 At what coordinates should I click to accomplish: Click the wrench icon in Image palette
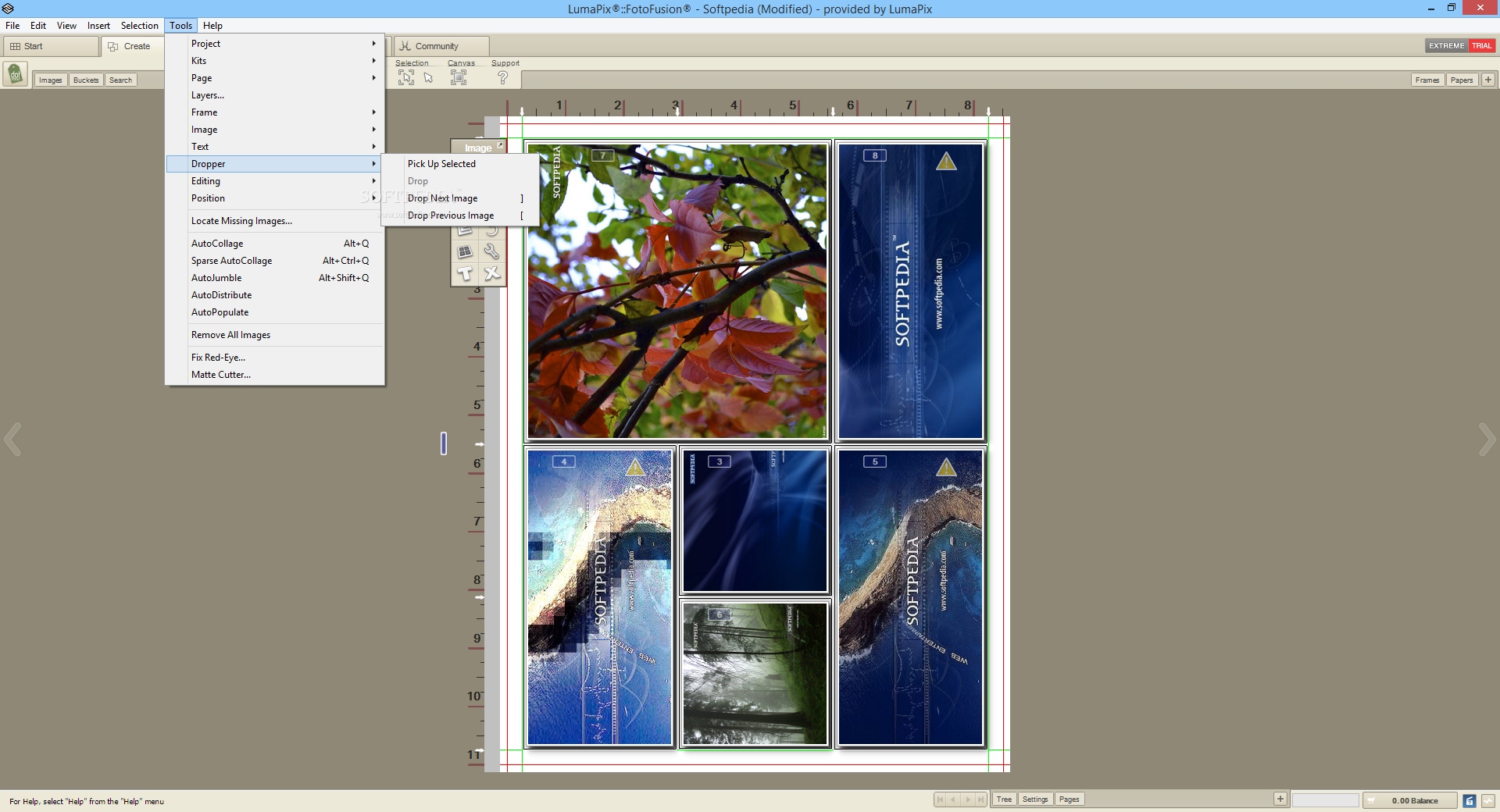(x=491, y=251)
